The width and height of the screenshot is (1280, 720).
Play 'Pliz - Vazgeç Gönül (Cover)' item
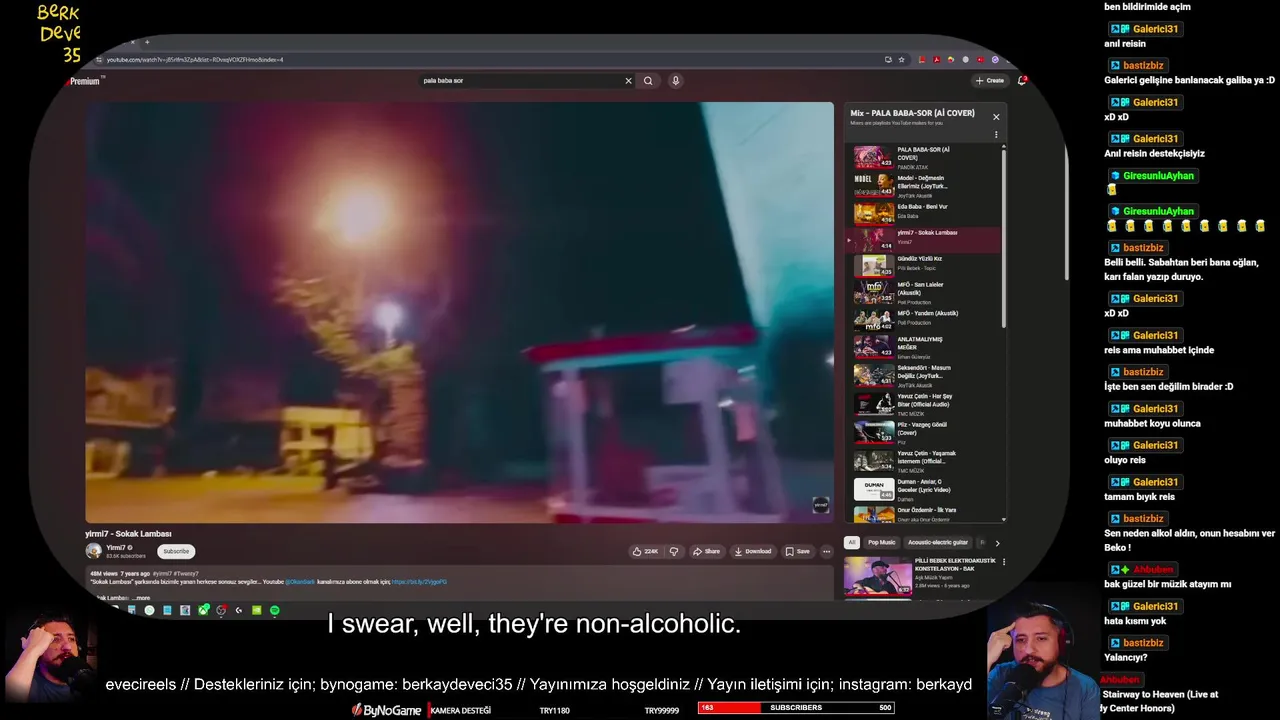[x=924, y=432]
